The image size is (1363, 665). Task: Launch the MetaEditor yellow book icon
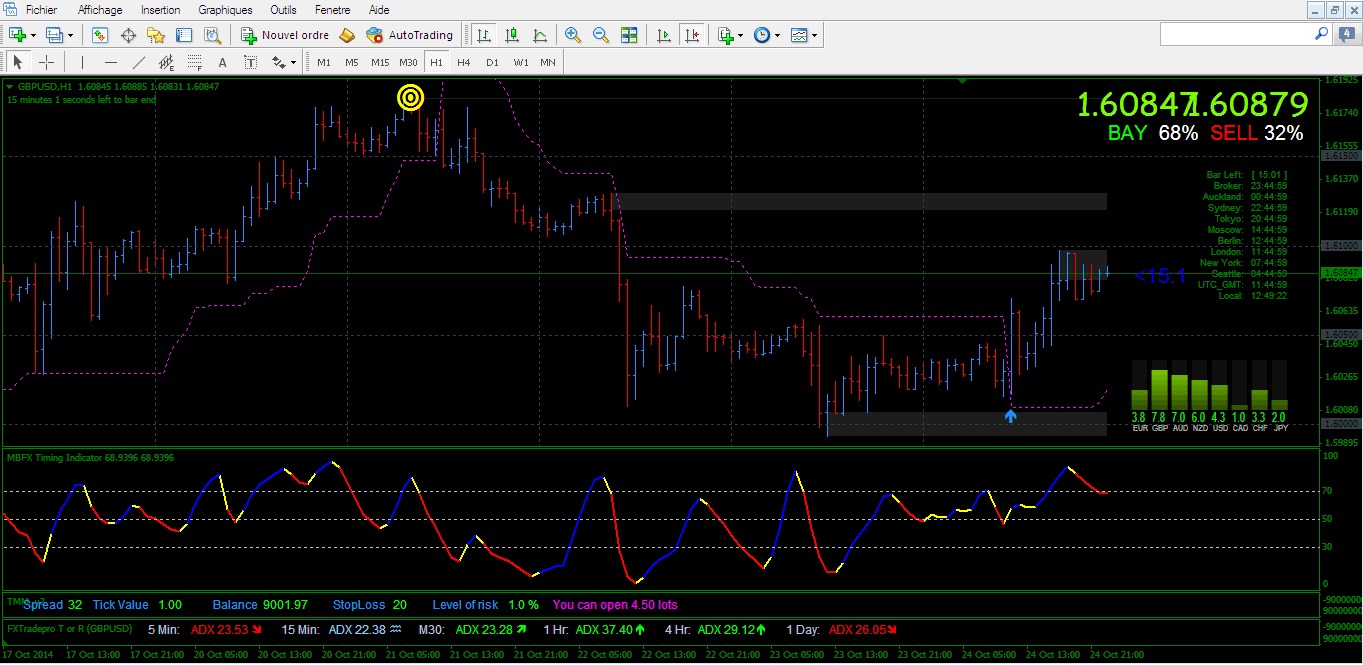(346, 35)
